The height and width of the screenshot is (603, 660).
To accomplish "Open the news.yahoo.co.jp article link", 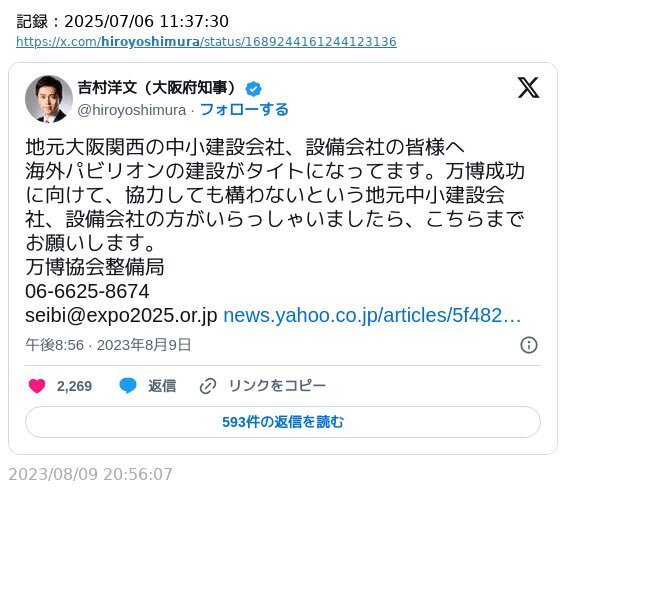I will [x=372, y=316].
